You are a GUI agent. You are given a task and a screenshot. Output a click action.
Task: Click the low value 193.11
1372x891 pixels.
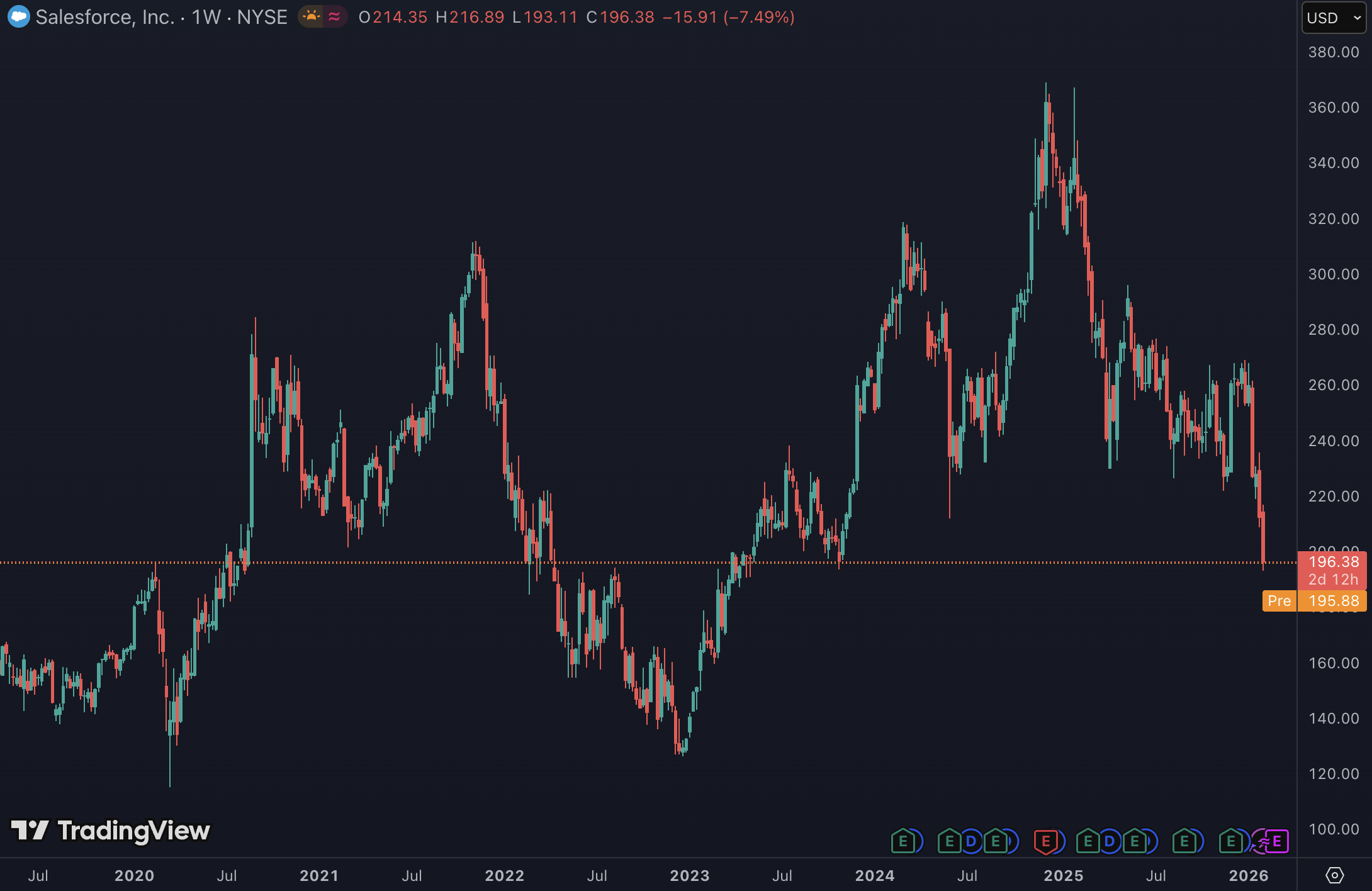550,17
